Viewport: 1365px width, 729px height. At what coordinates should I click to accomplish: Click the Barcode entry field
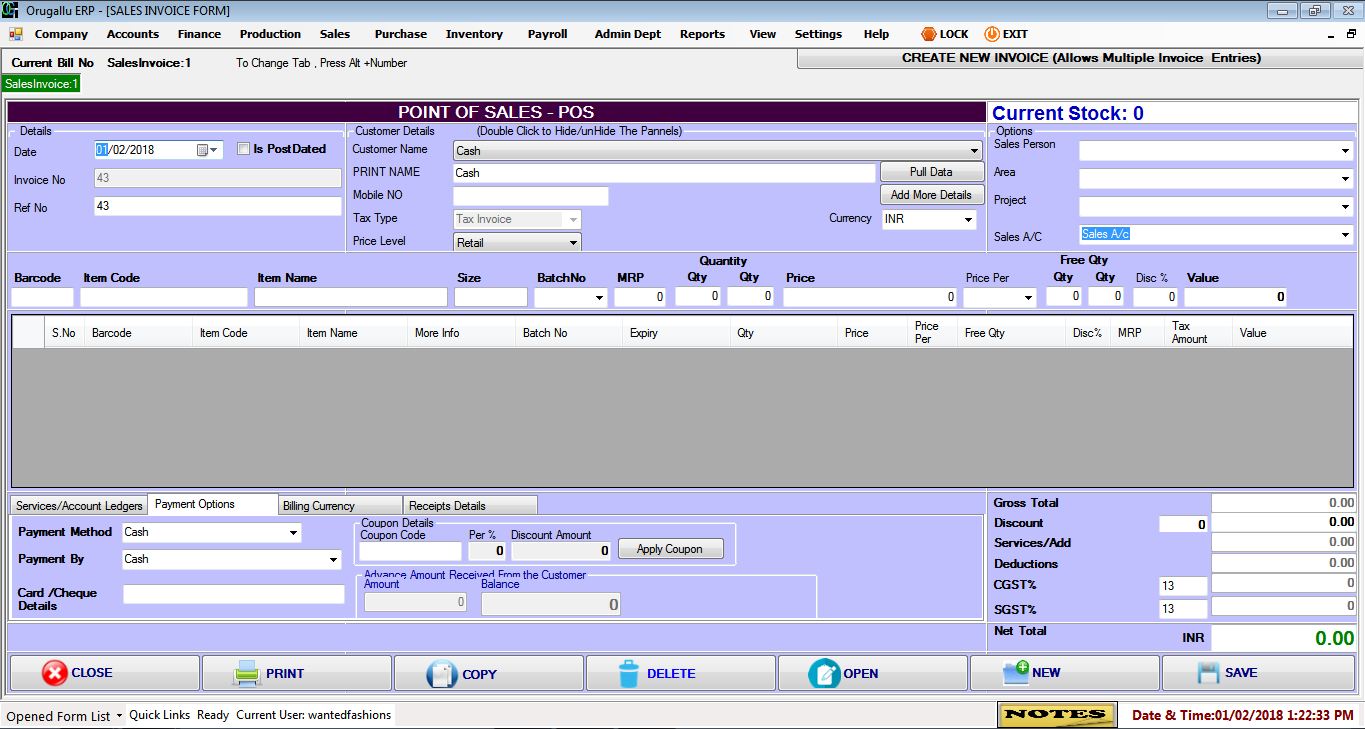tap(42, 297)
